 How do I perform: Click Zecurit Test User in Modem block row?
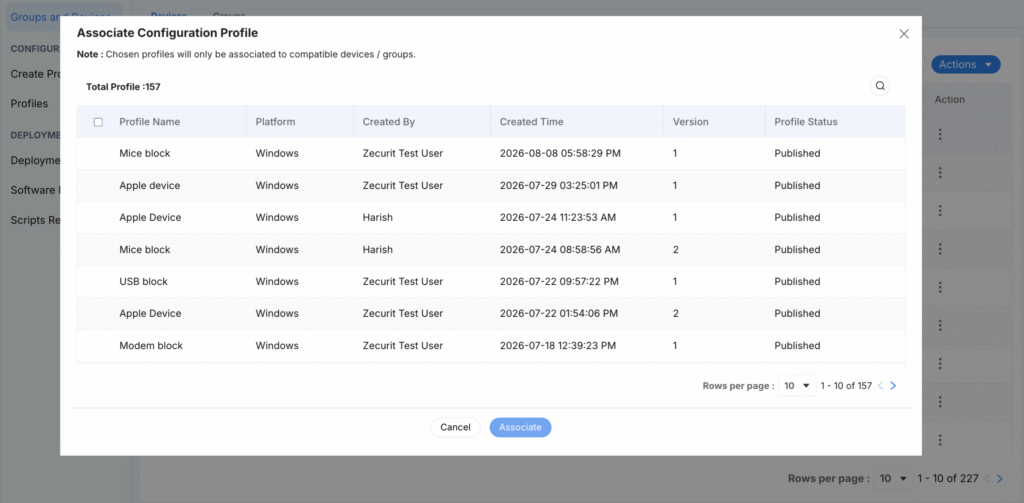pos(403,346)
